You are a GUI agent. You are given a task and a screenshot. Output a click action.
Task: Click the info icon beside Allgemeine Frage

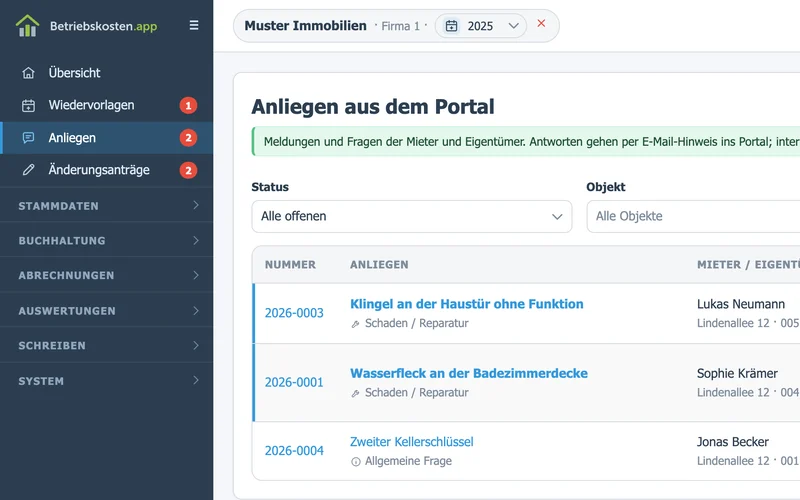(356, 462)
